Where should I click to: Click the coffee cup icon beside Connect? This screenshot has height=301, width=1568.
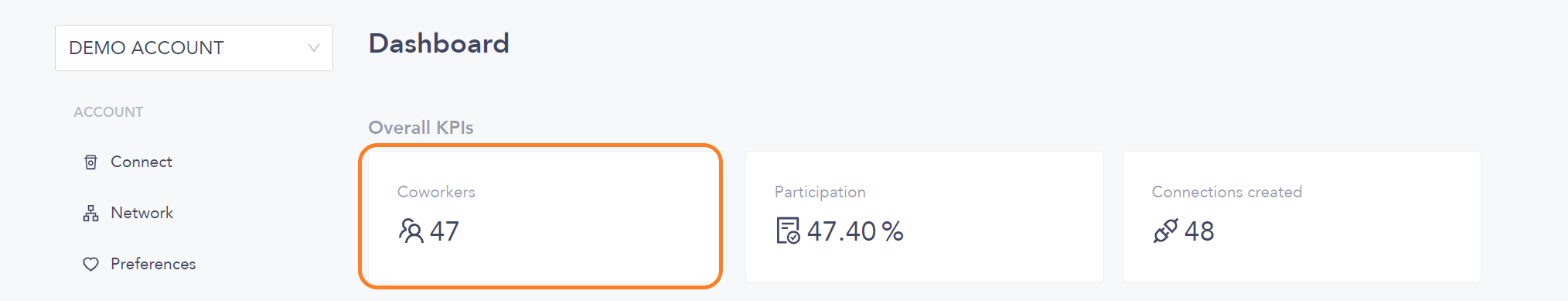coord(90,162)
